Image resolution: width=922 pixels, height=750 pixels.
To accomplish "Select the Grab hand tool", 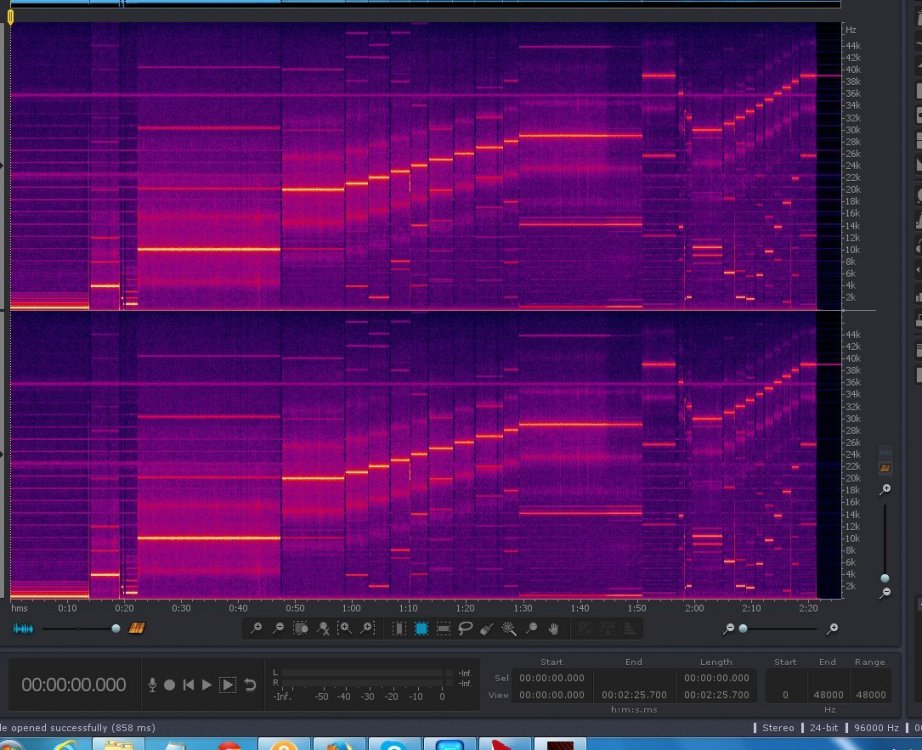I will (554, 628).
